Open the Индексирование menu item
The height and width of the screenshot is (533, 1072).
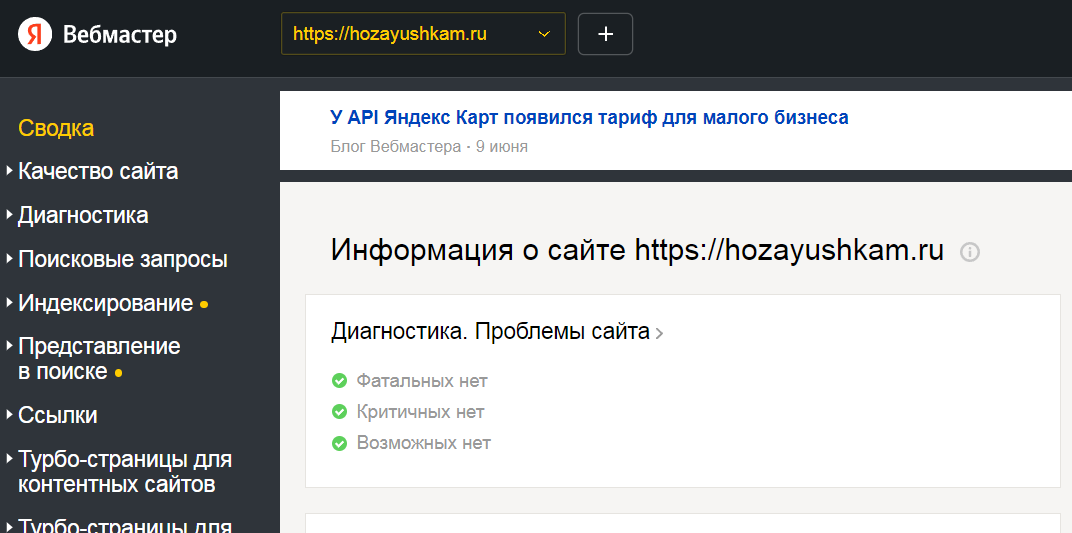105,303
